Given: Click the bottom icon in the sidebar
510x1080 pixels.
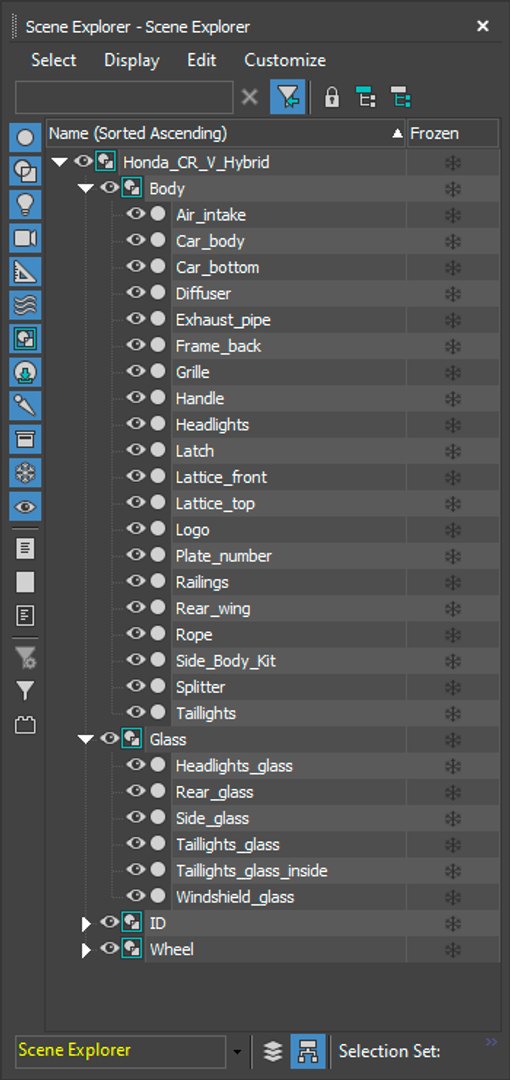Looking at the screenshot, I should (x=26, y=725).
